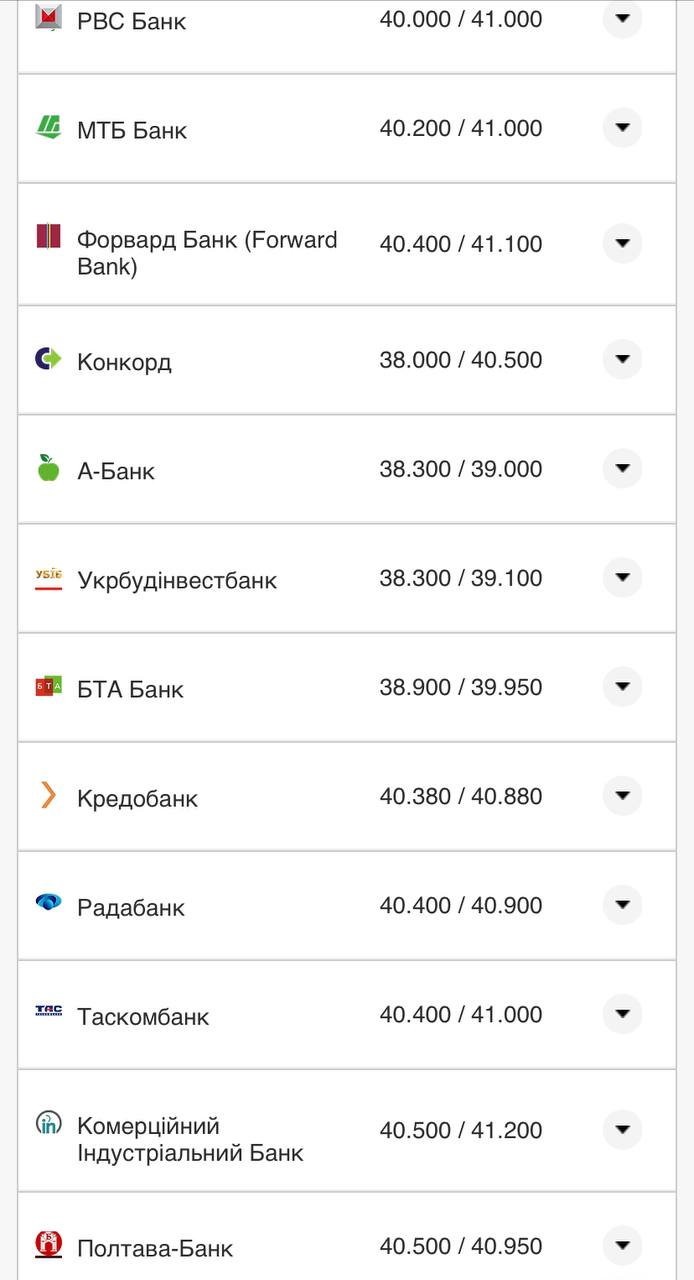Click the Таскомбанк TAC logo
The width and height of the screenshot is (694, 1280).
click(48, 1011)
